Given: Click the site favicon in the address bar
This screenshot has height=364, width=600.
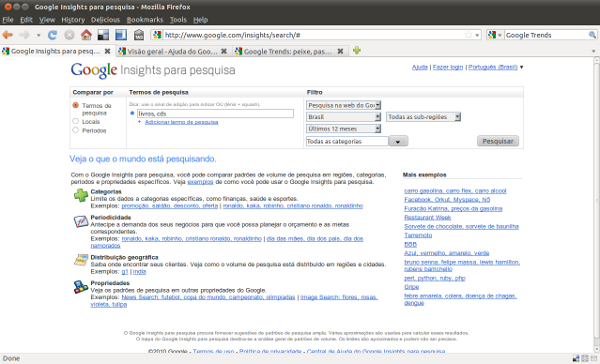Looking at the screenshot, I should pos(157,35).
